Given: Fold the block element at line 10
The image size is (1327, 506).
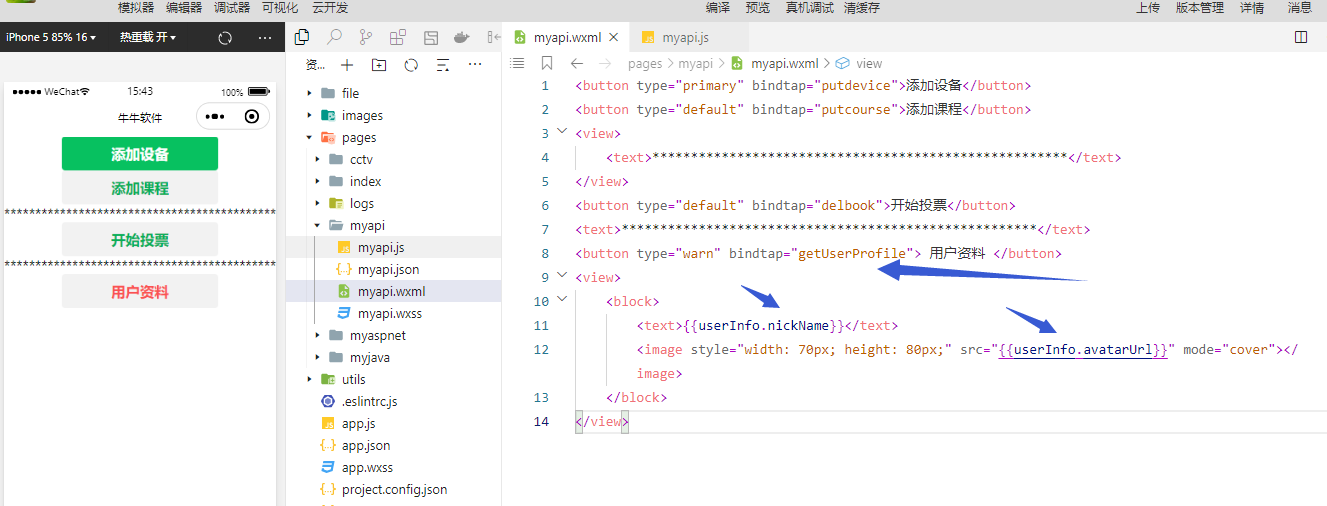Looking at the screenshot, I should [562, 300].
